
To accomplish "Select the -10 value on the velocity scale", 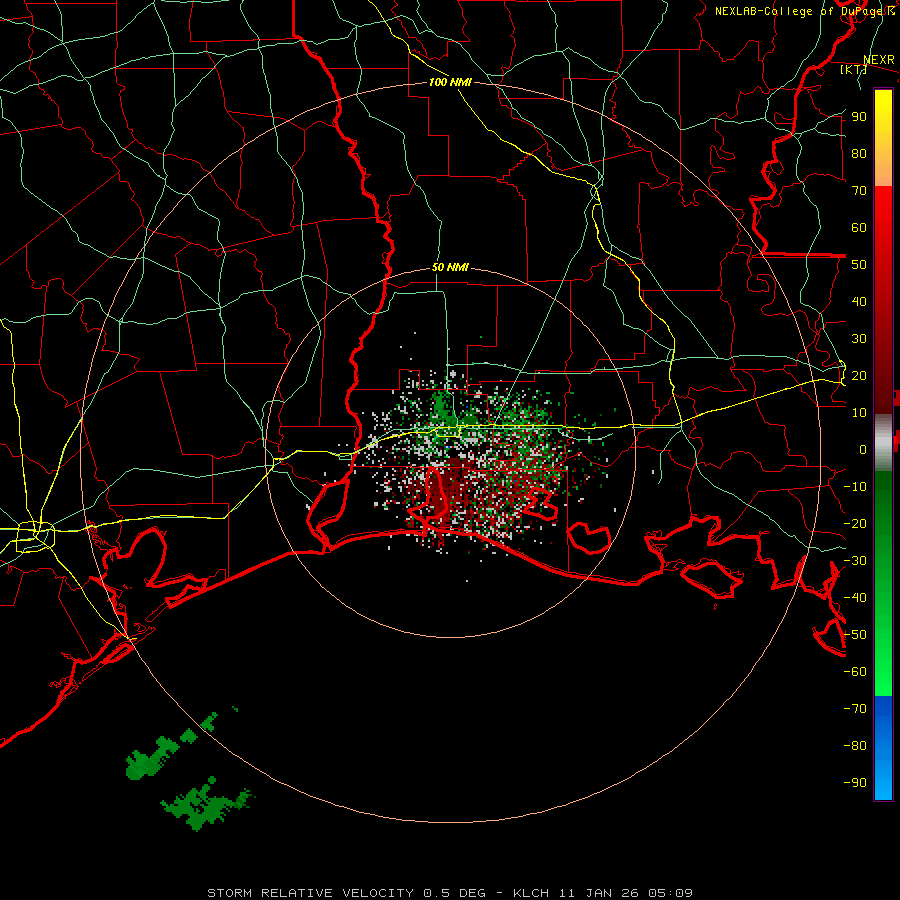I will pos(855,487).
